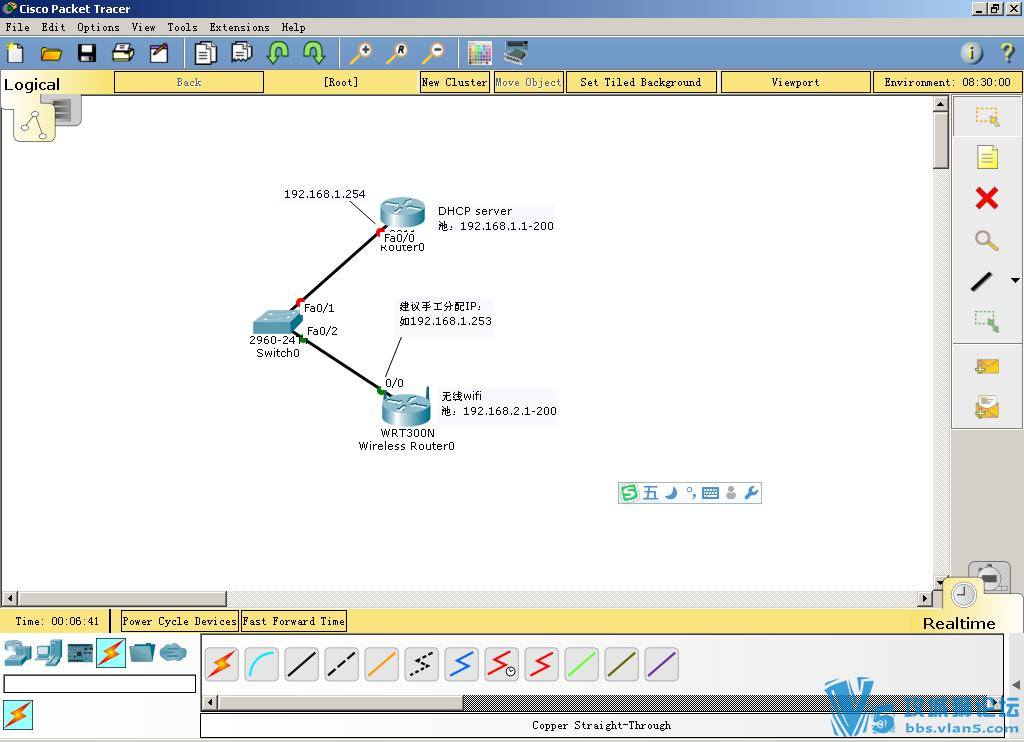Select the light blue Console cable

pos(262,664)
